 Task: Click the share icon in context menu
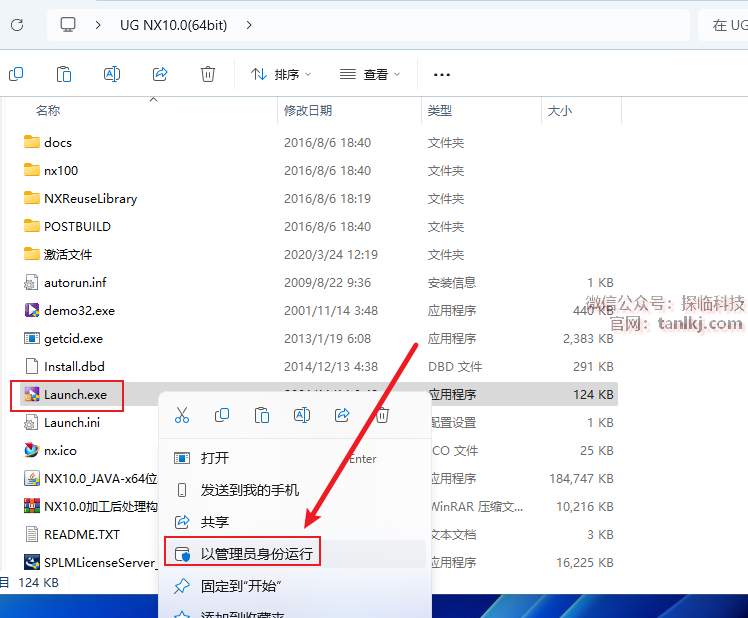click(x=342, y=415)
